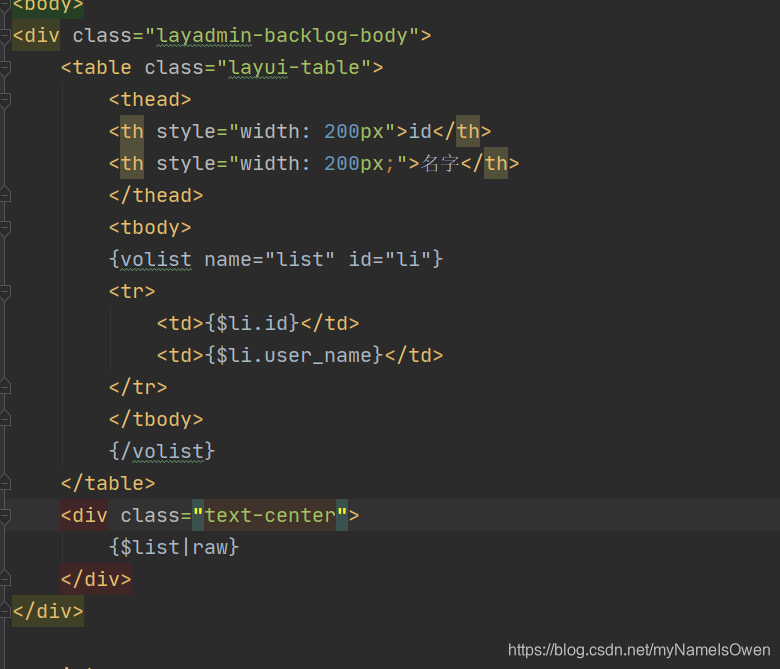Click the {$li.id} variable
This screenshot has width=780, height=669.
tap(252, 323)
